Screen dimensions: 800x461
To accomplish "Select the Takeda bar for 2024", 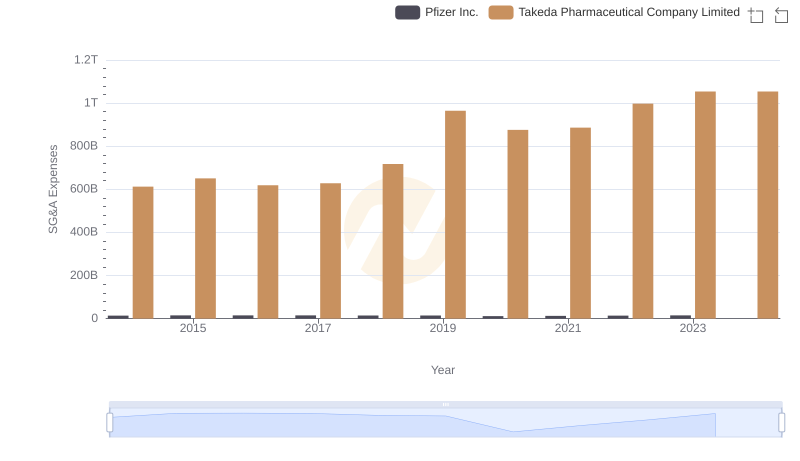I will 767,205.
